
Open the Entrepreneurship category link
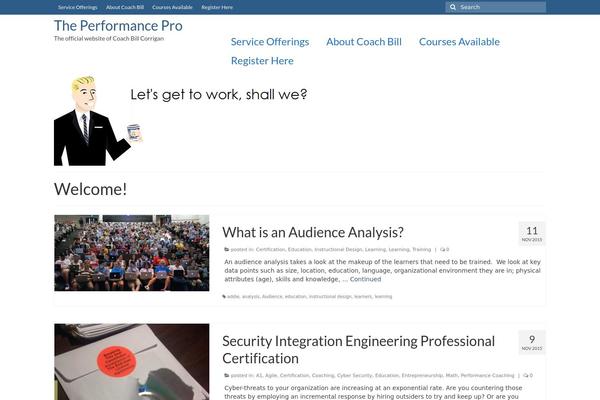click(x=422, y=376)
